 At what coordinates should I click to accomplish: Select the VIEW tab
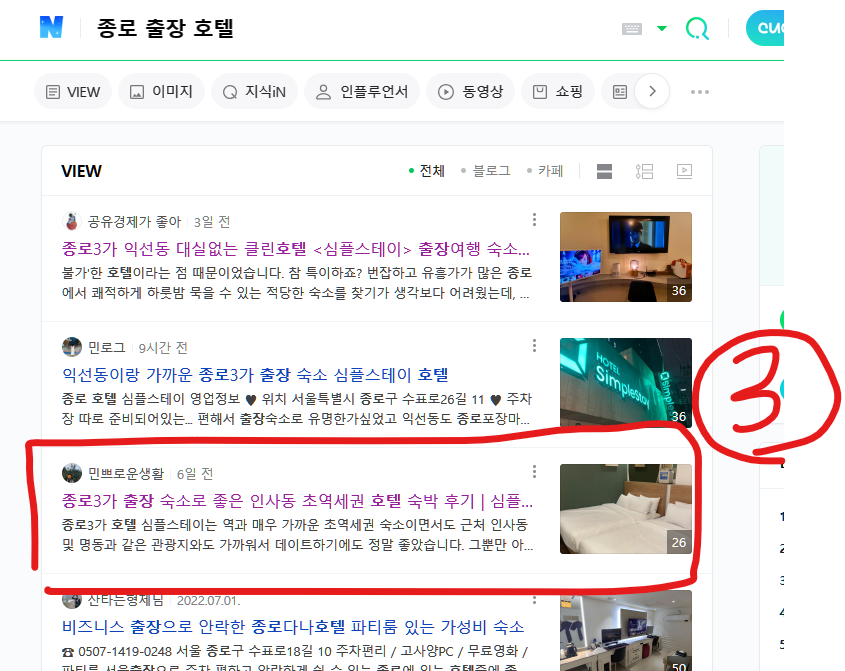click(x=73, y=92)
